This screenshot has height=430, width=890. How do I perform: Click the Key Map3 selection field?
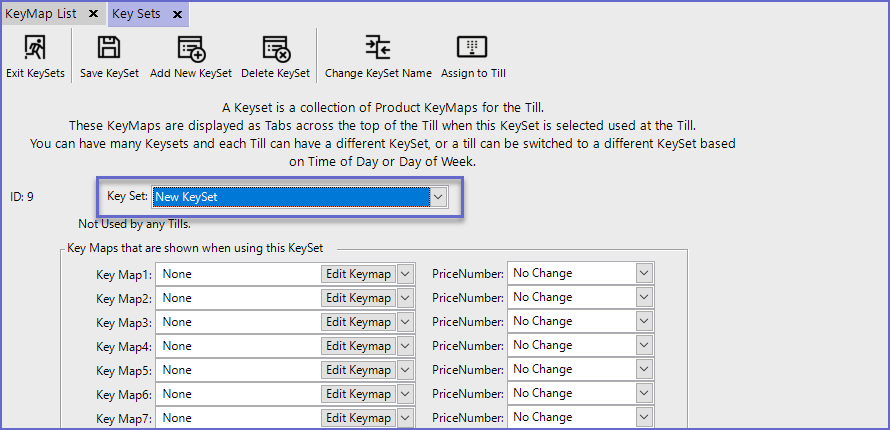(240, 321)
